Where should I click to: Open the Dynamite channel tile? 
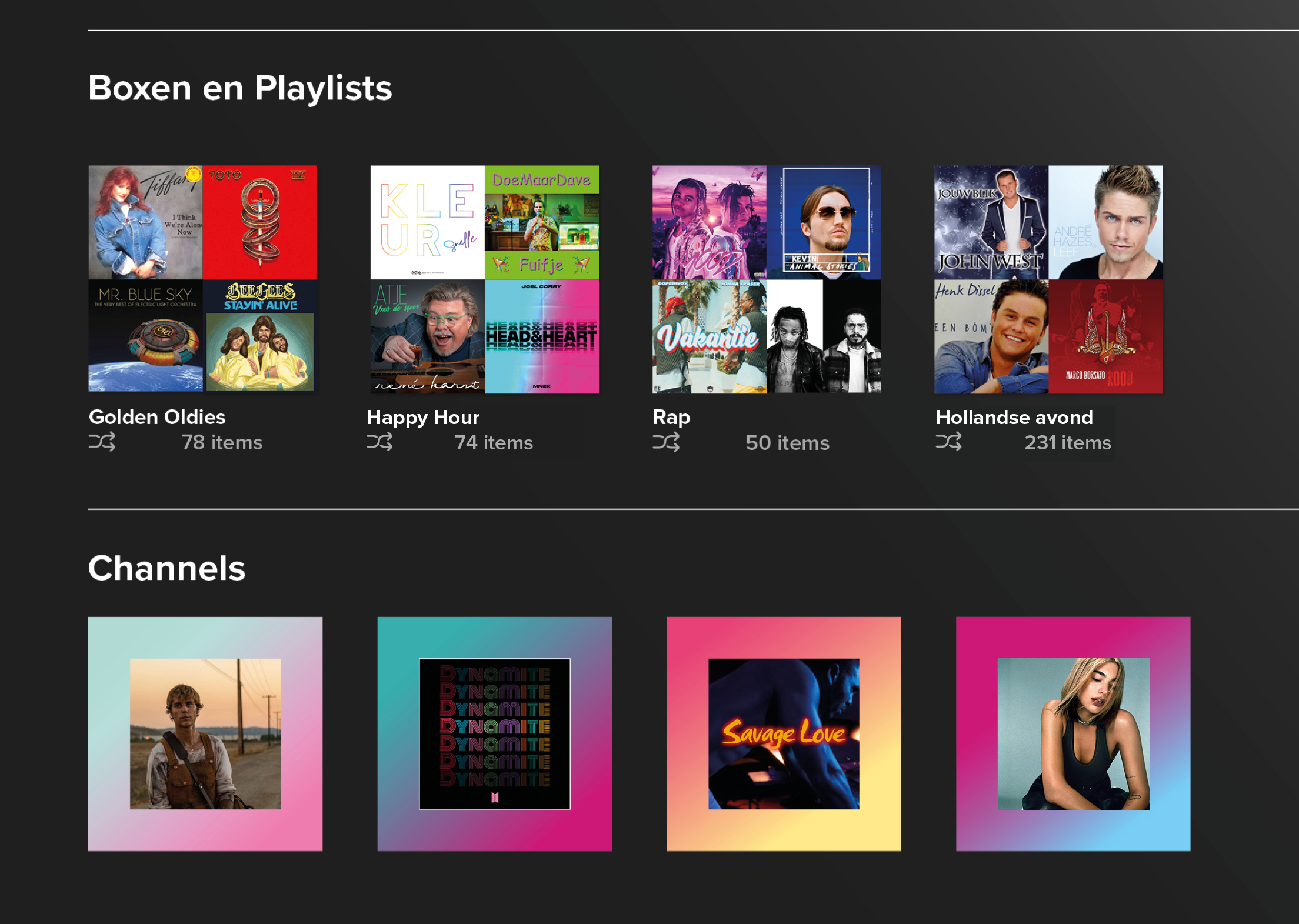494,733
